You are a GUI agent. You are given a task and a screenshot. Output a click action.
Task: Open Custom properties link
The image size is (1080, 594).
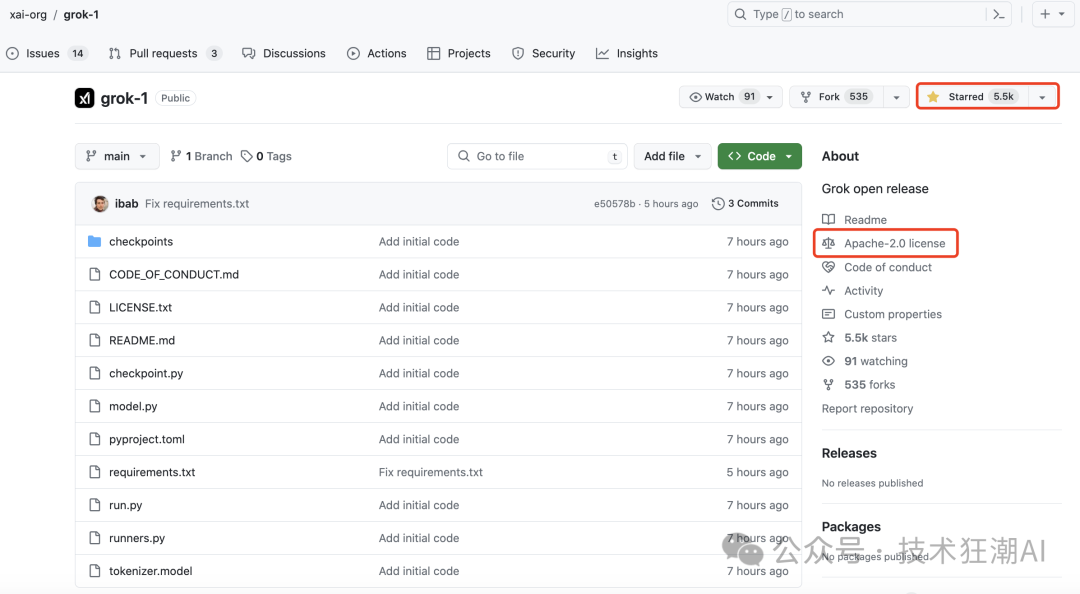[x=882, y=314]
